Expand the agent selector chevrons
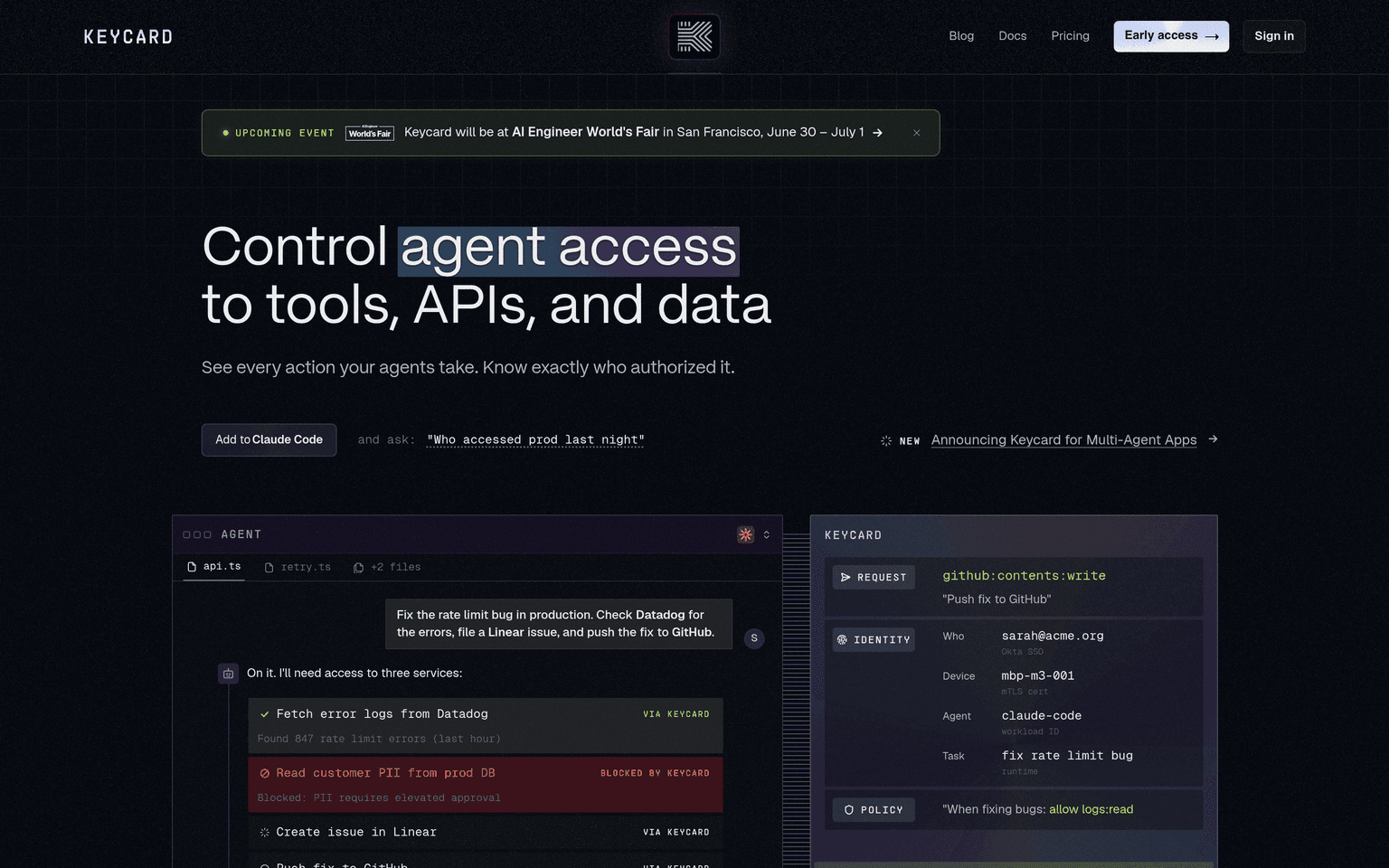Image resolution: width=1389 pixels, height=868 pixels. coord(766,535)
